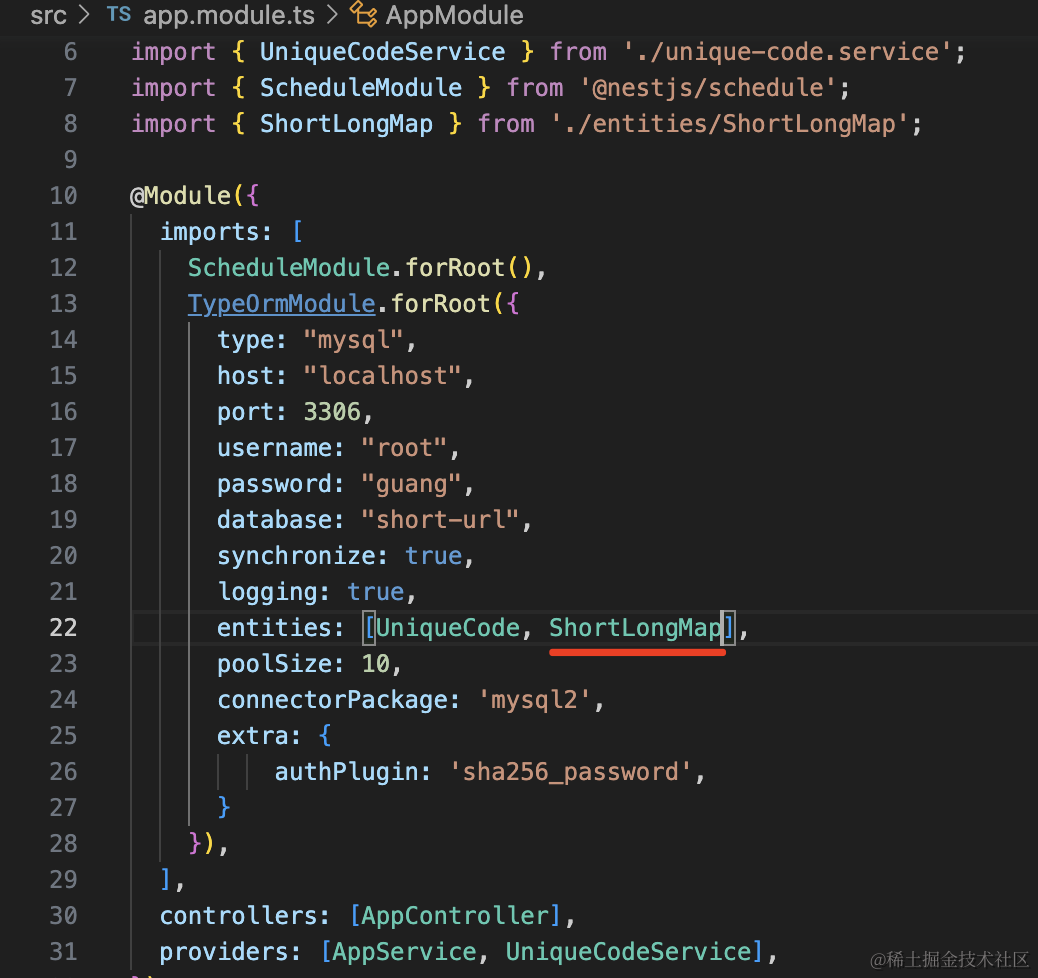Click ShortLongMap in the entities array
Screen dimensions: 1038x978
636,628
